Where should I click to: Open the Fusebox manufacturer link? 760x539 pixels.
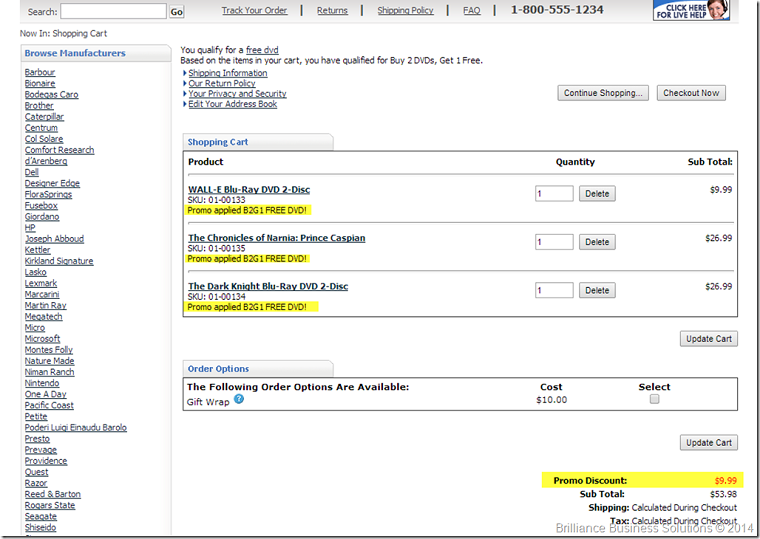[x=41, y=206]
